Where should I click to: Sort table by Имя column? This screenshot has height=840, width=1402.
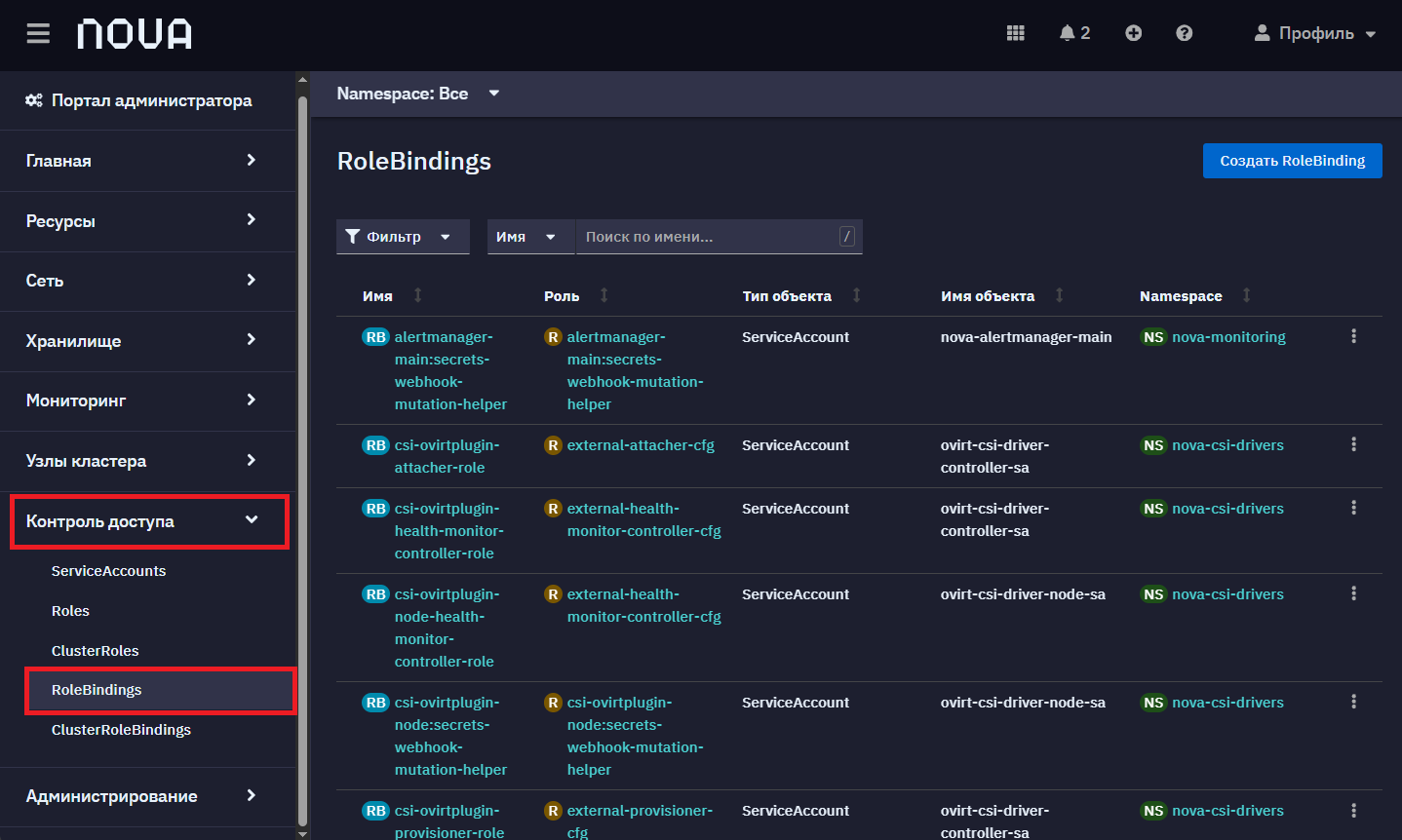click(x=392, y=296)
